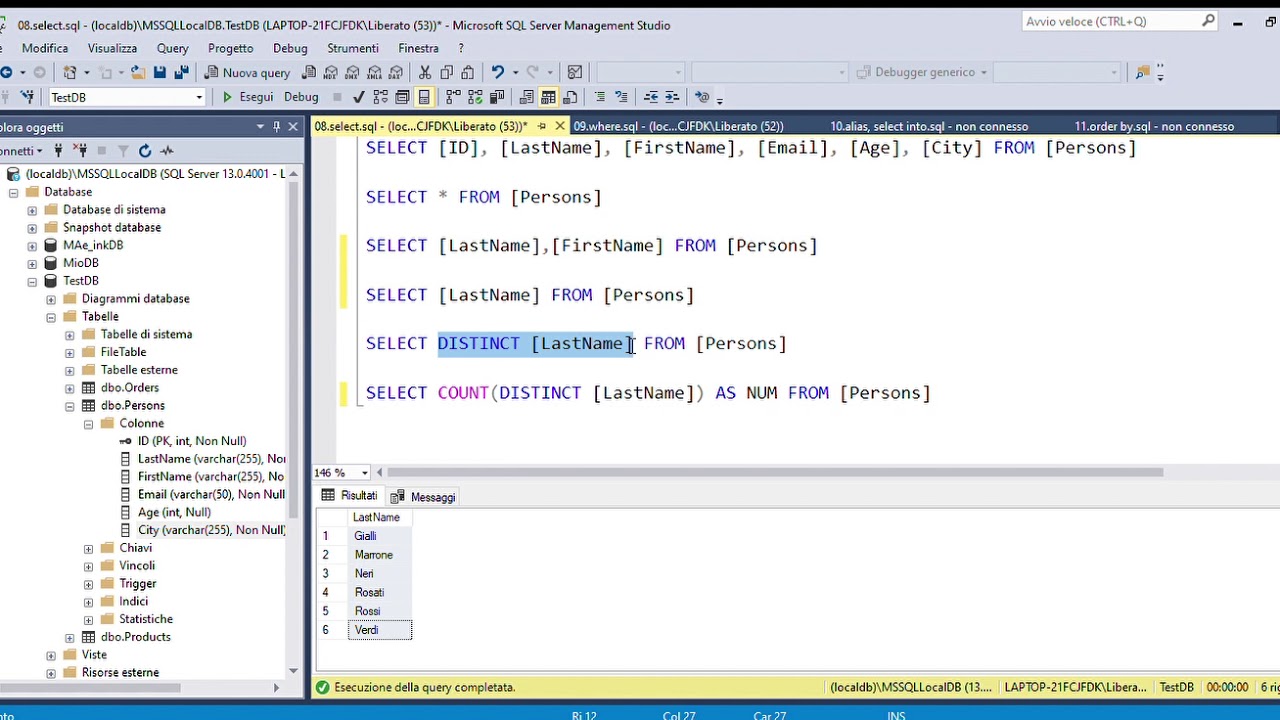Close the 08.select.sql tab
Image resolution: width=1280 pixels, height=720 pixels.
(x=560, y=126)
